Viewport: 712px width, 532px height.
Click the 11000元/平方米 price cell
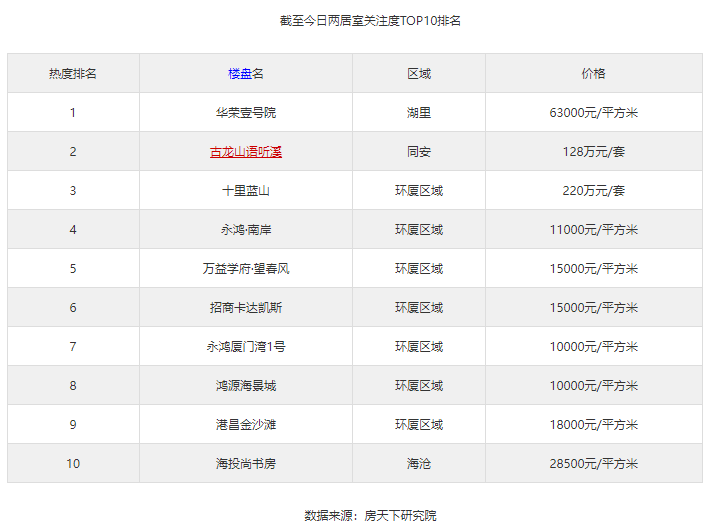click(x=593, y=230)
